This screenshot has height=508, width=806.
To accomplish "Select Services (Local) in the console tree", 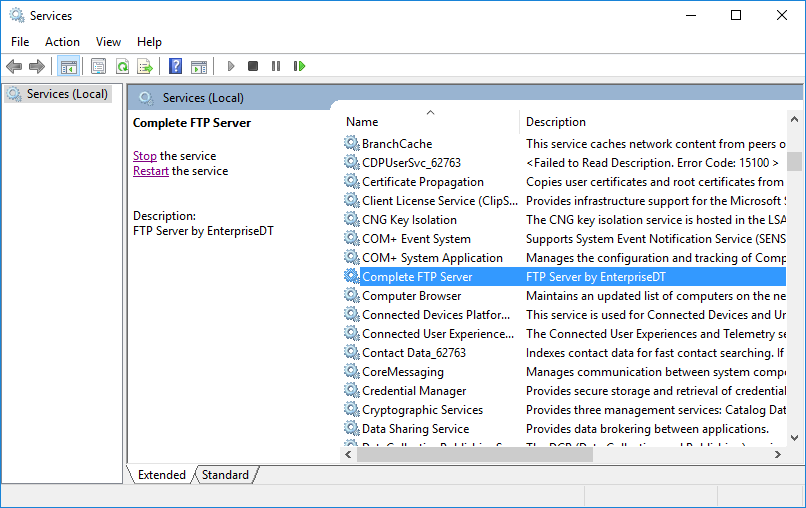I will click(x=66, y=94).
